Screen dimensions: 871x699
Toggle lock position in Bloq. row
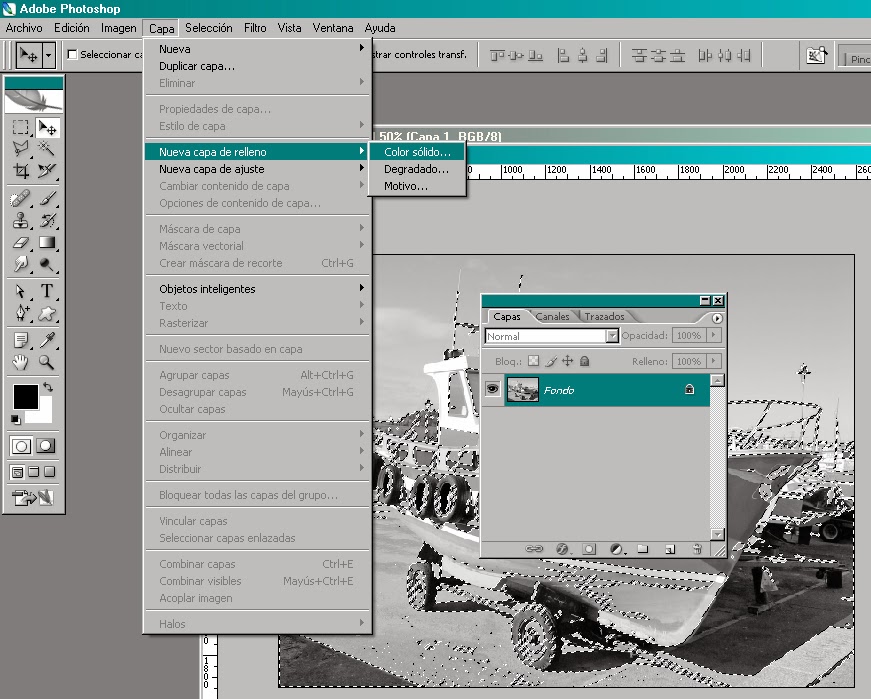(x=567, y=361)
